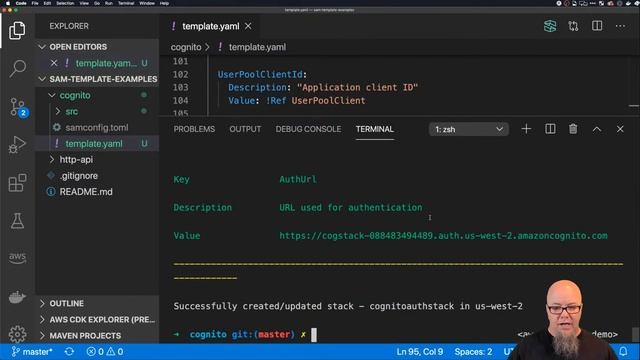
Task: Open the Run and Debug view
Action: click(x=17, y=145)
